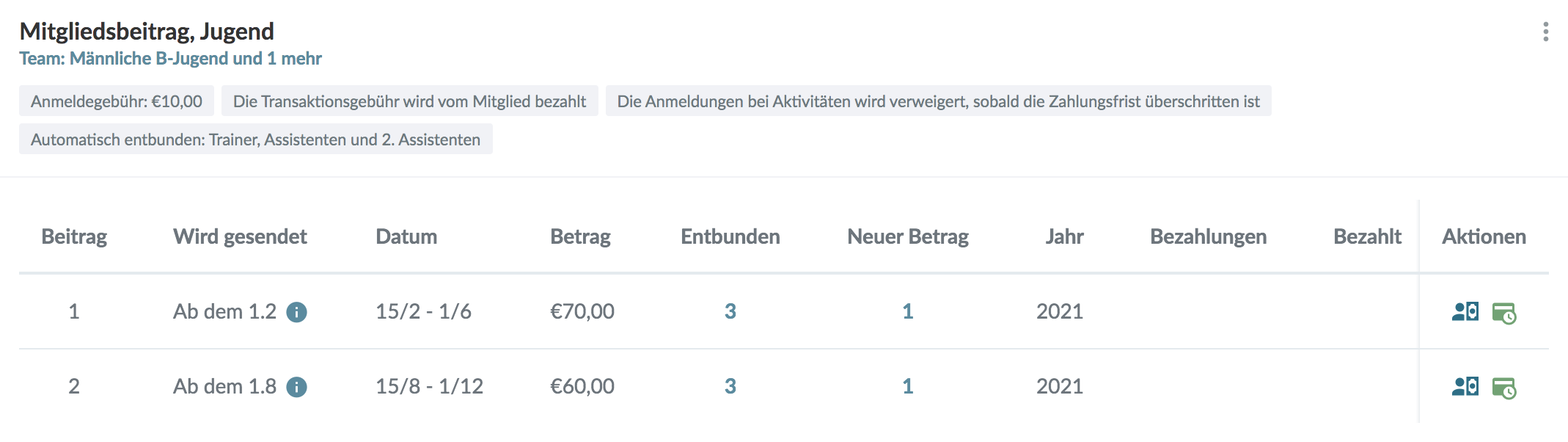The width and height of the screenshot is (1568, 442).
Task: Open Neuer Betrag count 1 in the 15/8 row
Action: (907, 386)
